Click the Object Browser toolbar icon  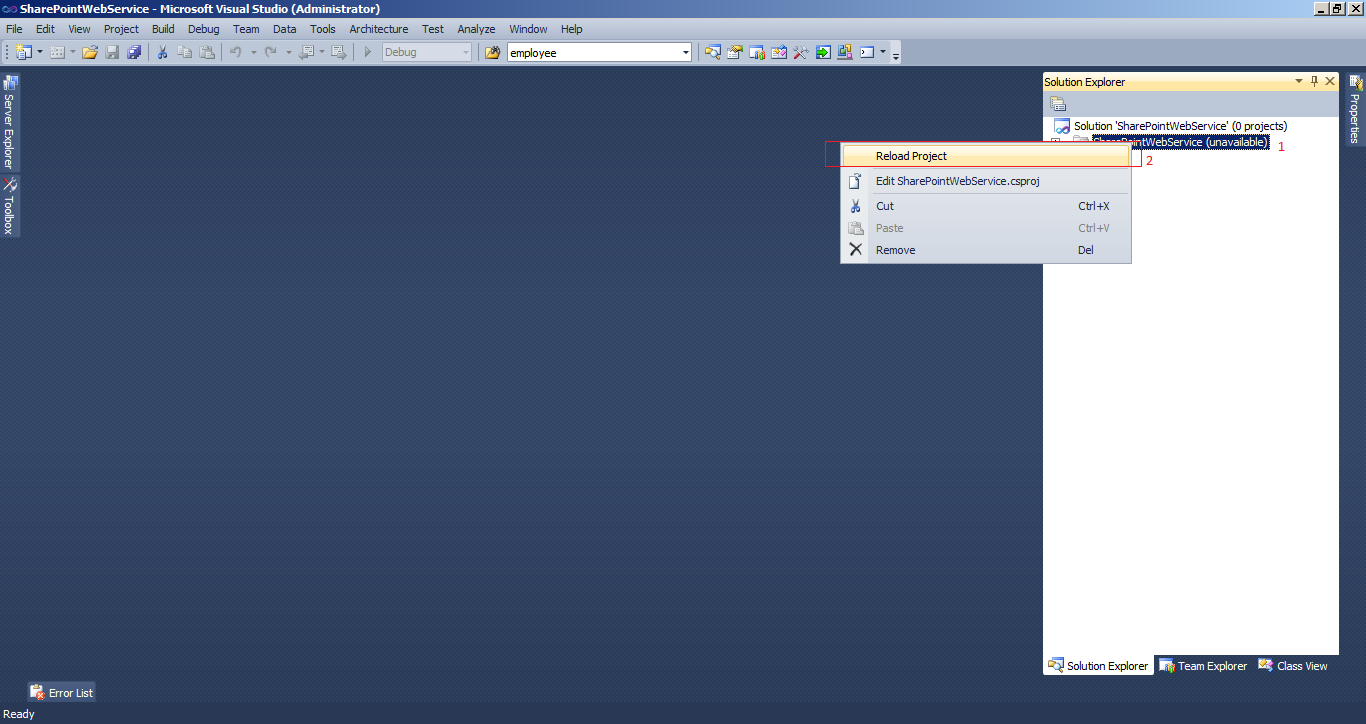(779, 52)
